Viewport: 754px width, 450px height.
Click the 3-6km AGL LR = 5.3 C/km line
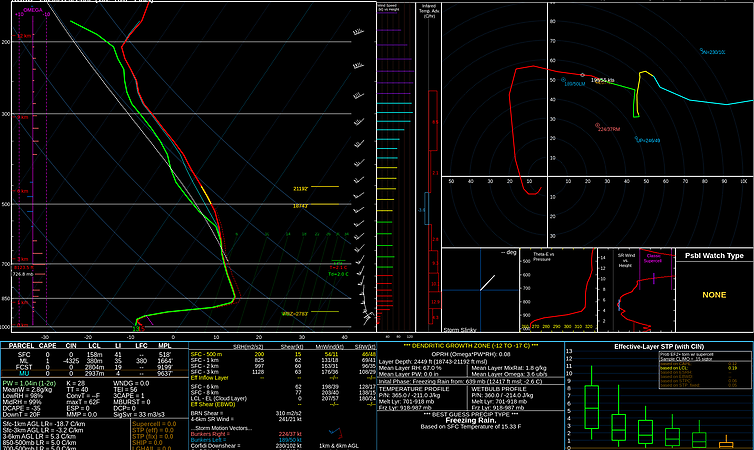tap(39, 437)
